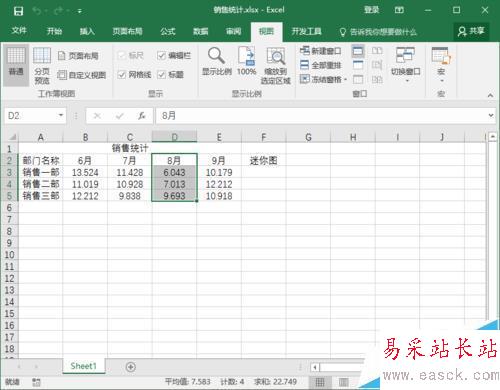This screenshot has height=390, width=500.
Task: Open the Name Box dropdown arrow
Action: (x=61, y=115)
